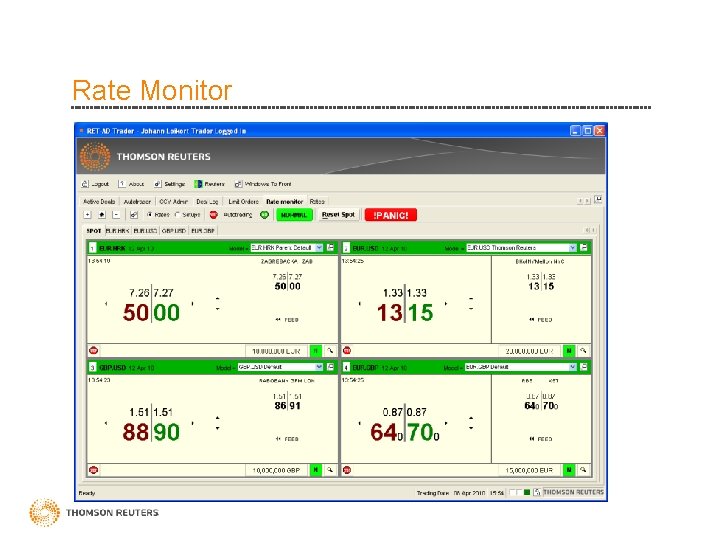The width and height of the screenshot is (720, 540).
Task: Click the Reuters toolbar icon
Action: pos(209,184)
